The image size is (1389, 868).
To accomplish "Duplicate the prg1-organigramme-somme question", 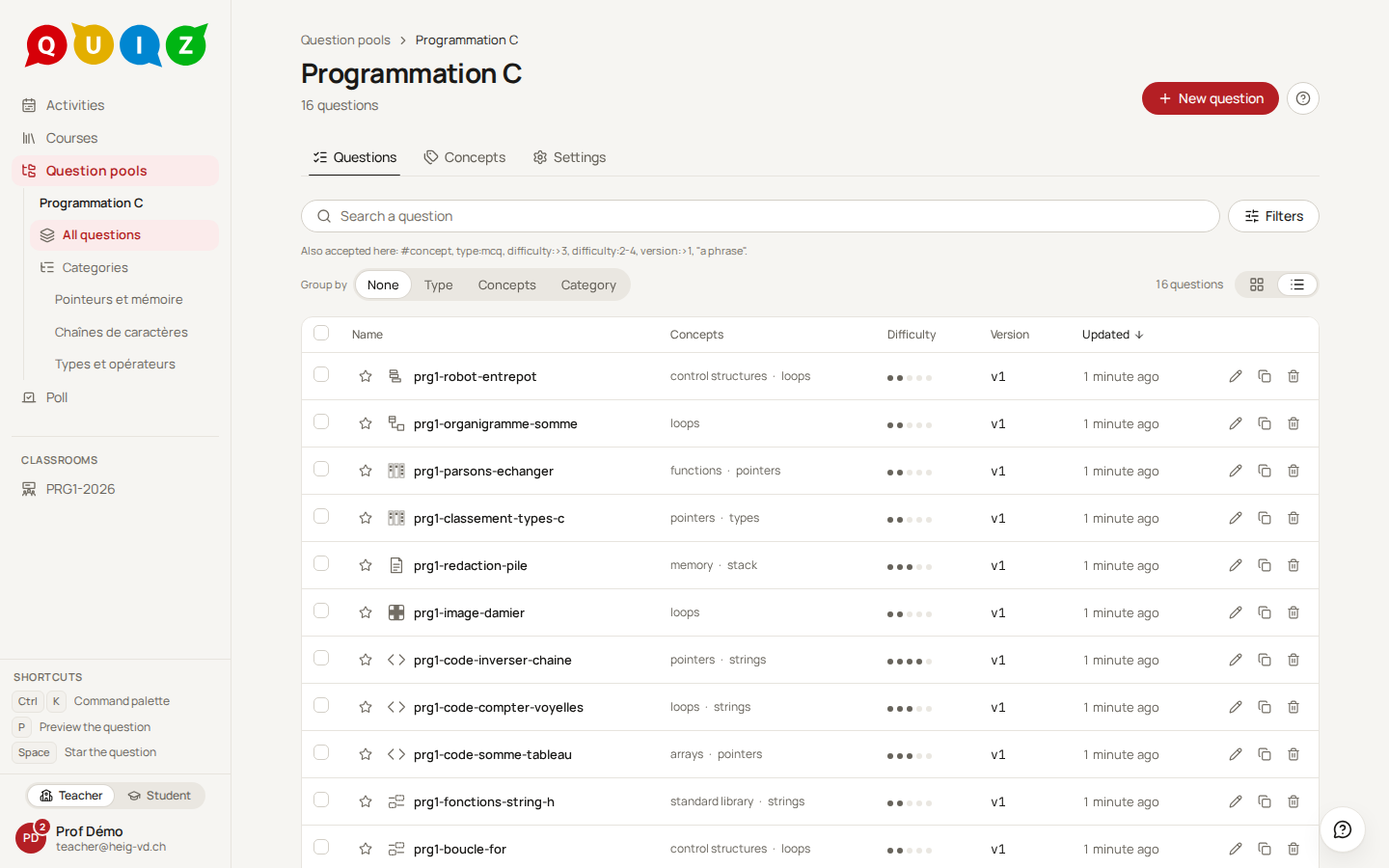I will (x=1265, y=423).
